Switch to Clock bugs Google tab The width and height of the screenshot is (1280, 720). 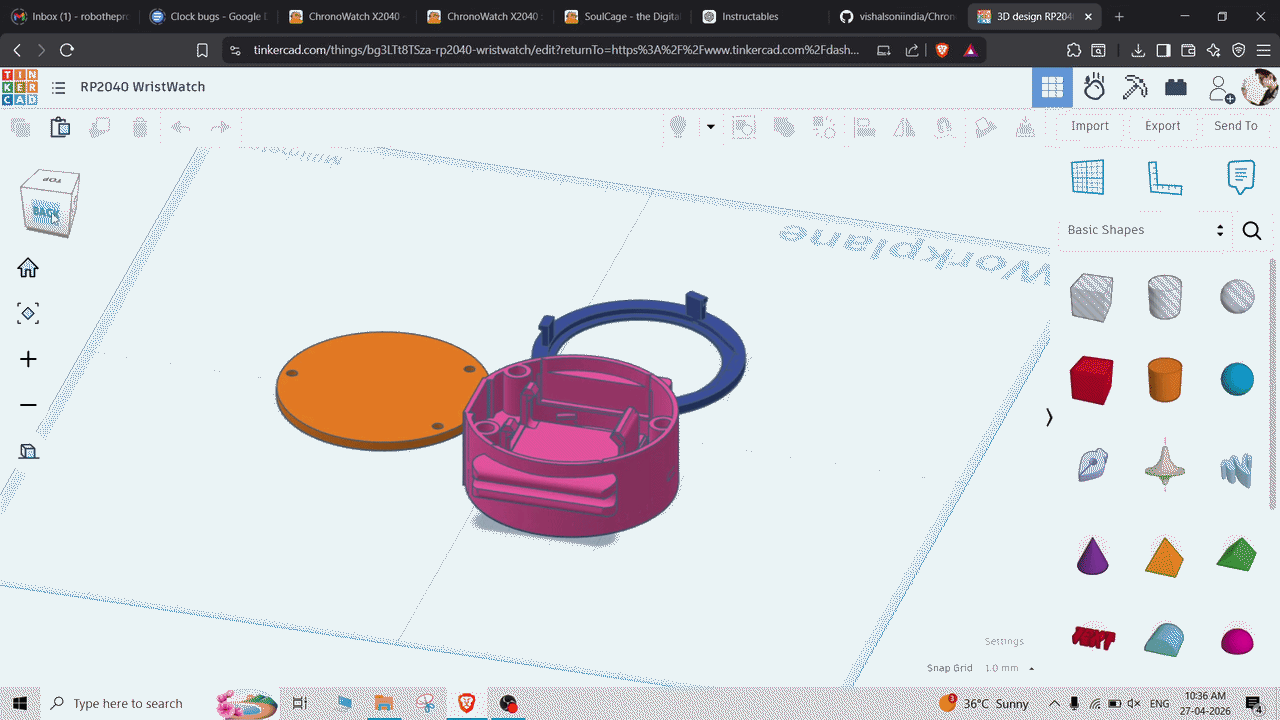[207, 17]
